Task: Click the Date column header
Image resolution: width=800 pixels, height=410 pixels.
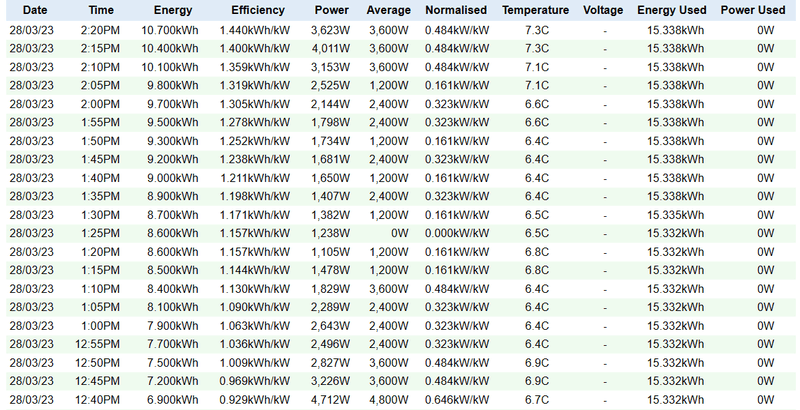Action: [35, 10]
